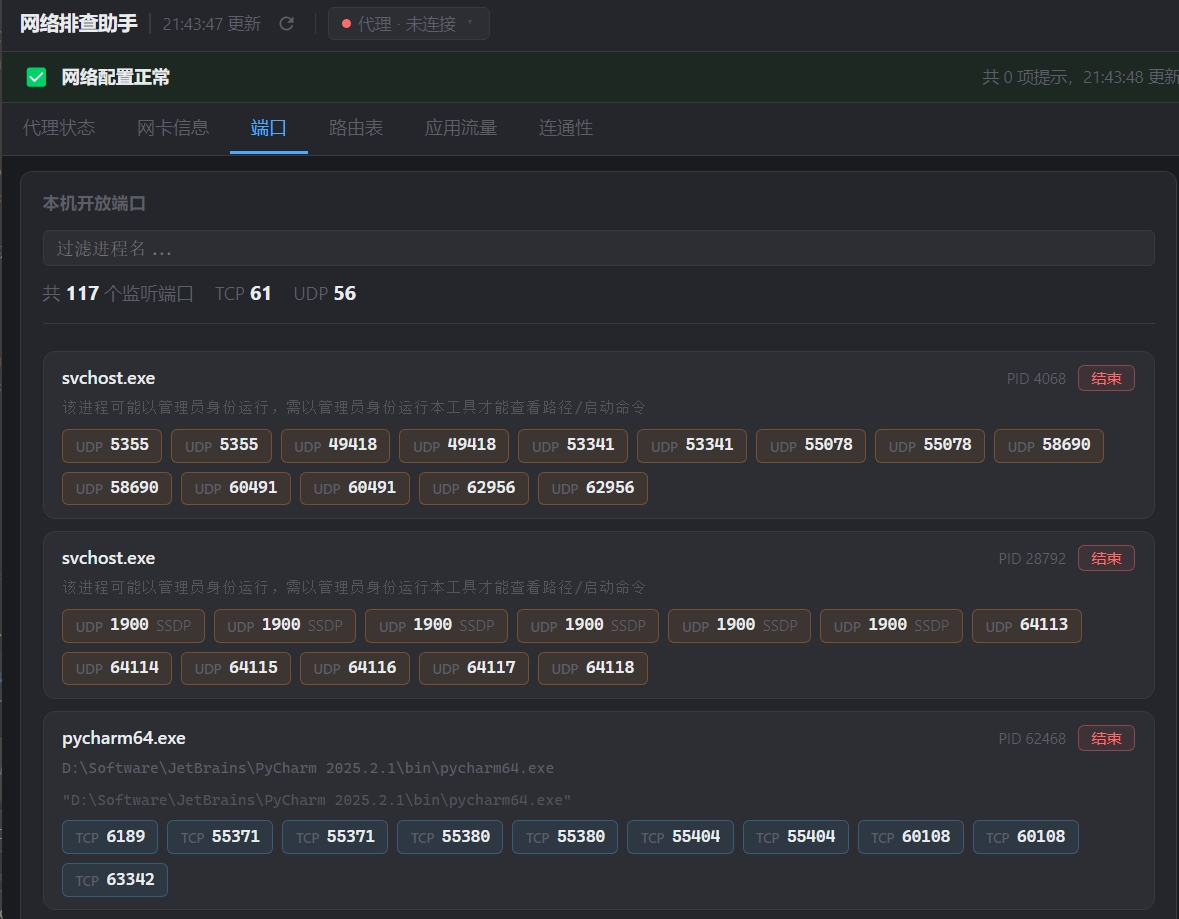
Task: End svchost.exe process with PID 28792
Action: pyautogui.click(x=1106, y=558)
